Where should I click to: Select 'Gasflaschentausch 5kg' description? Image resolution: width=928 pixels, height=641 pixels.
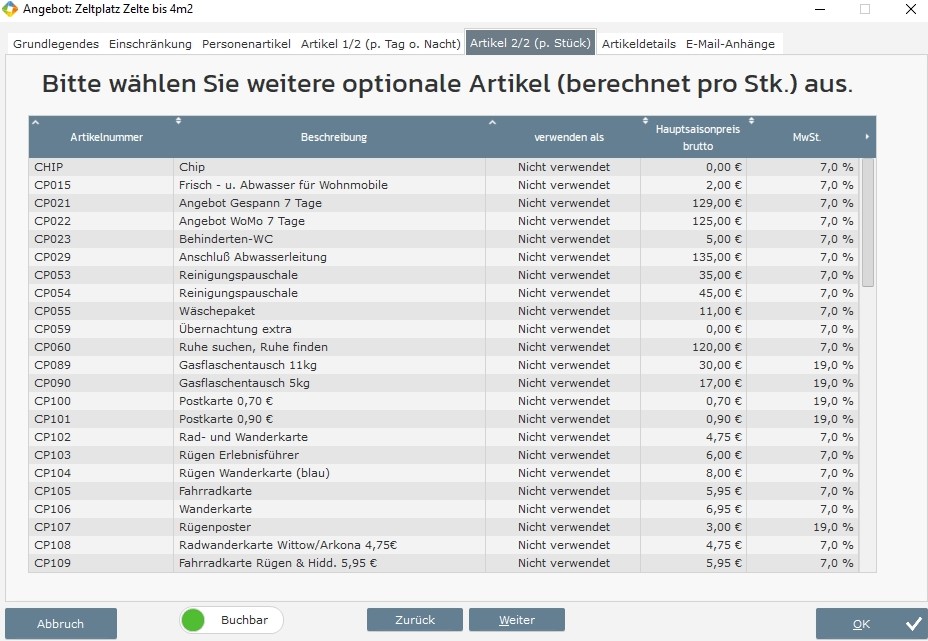pos(330,383)
